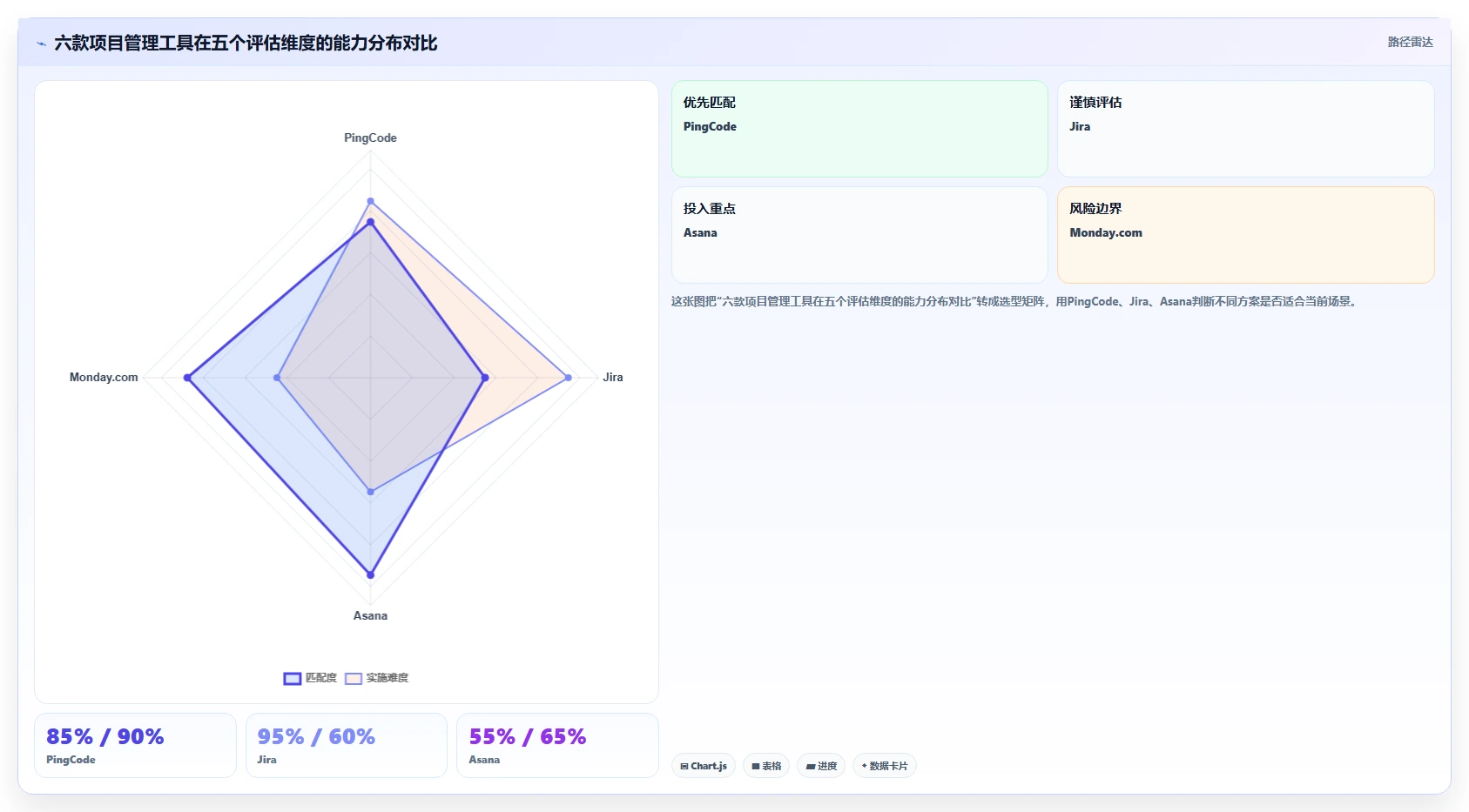Image resolution: width=1469 pixels, height=812 pixels.
Task: Click the 55% / 65% Asana stat card
Action: (557, 746)
